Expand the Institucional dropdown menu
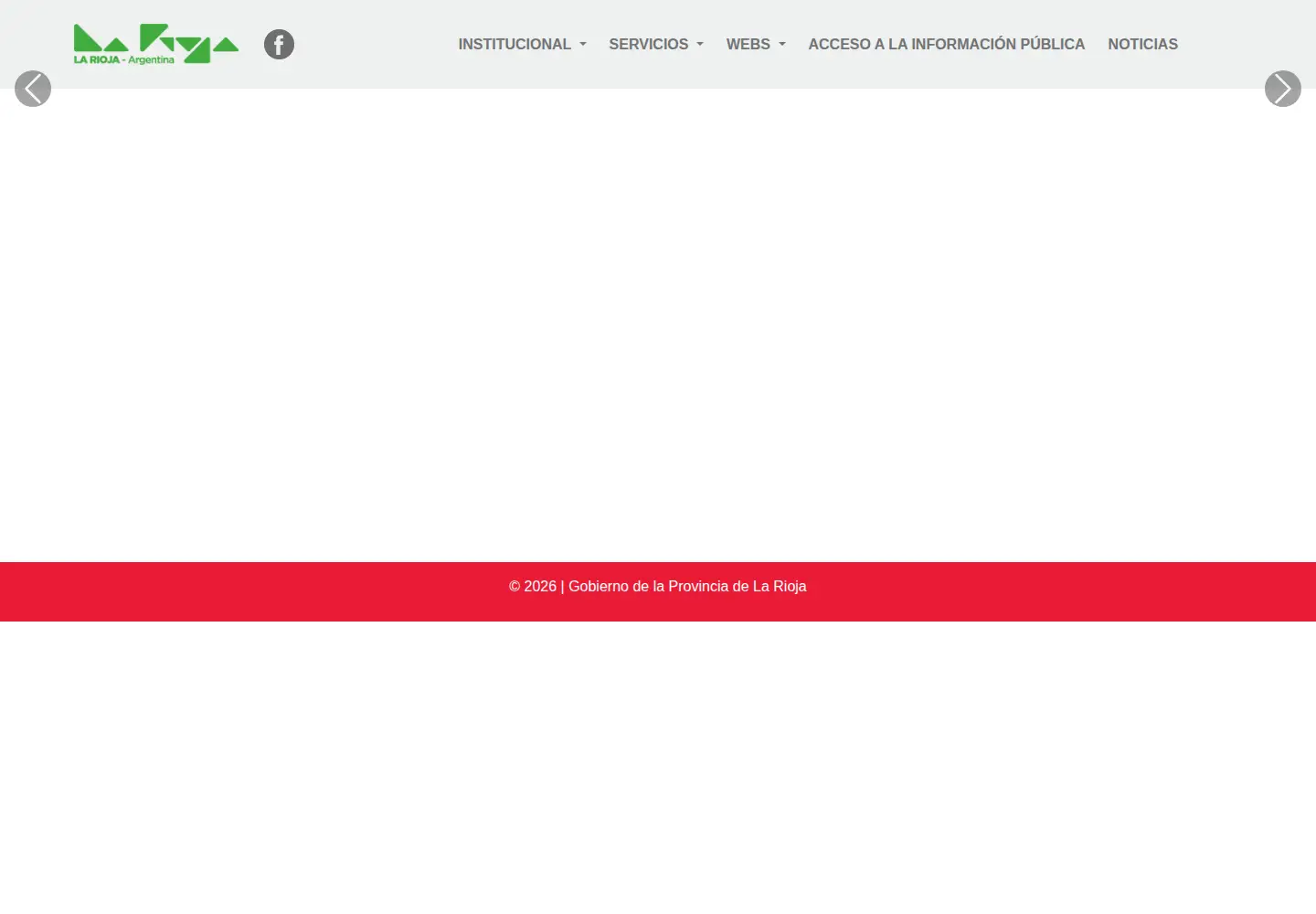The width and height of the screenshot is (1316, 914). point(522,44)
